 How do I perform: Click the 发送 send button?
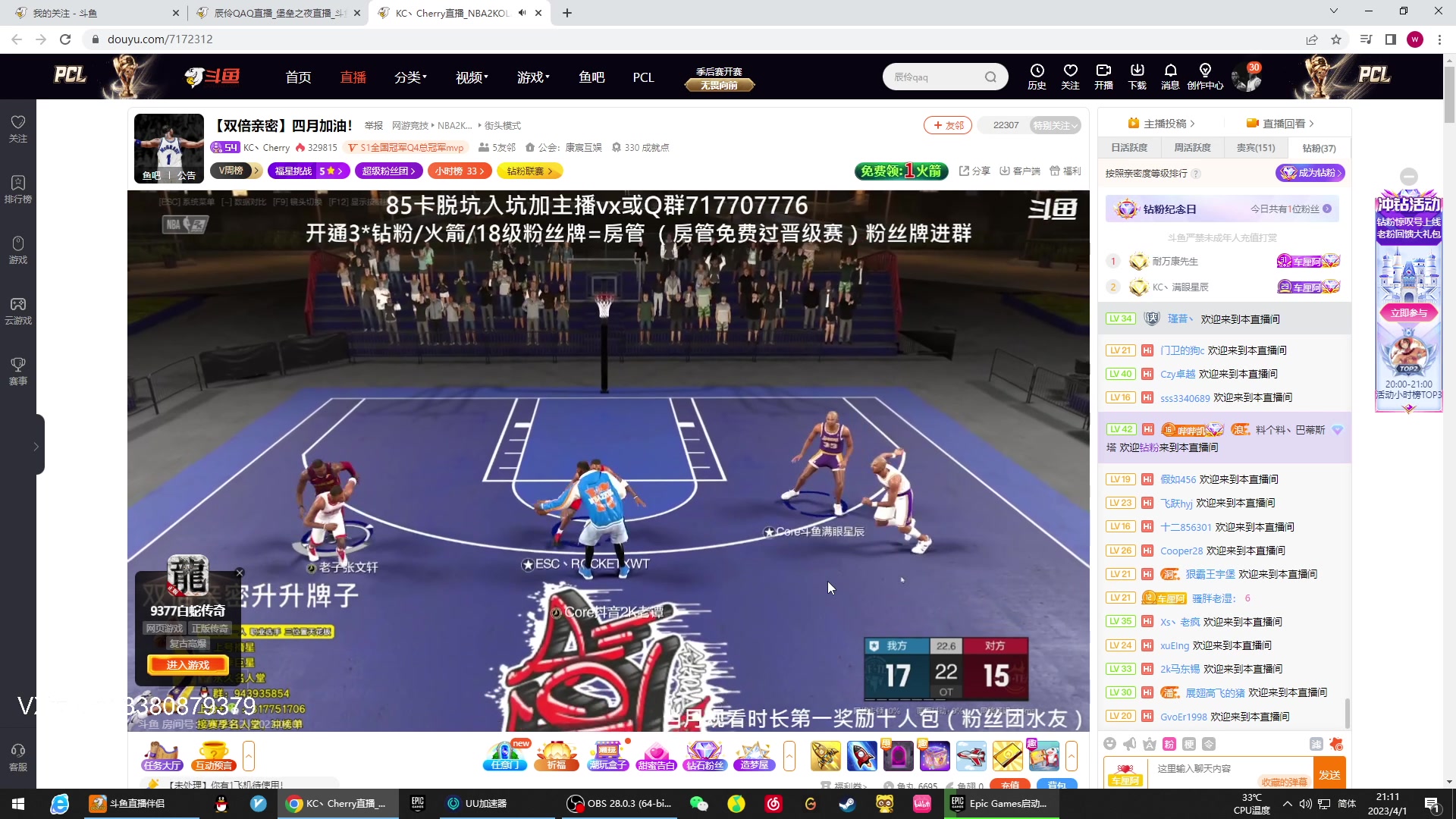[1329, 774]
